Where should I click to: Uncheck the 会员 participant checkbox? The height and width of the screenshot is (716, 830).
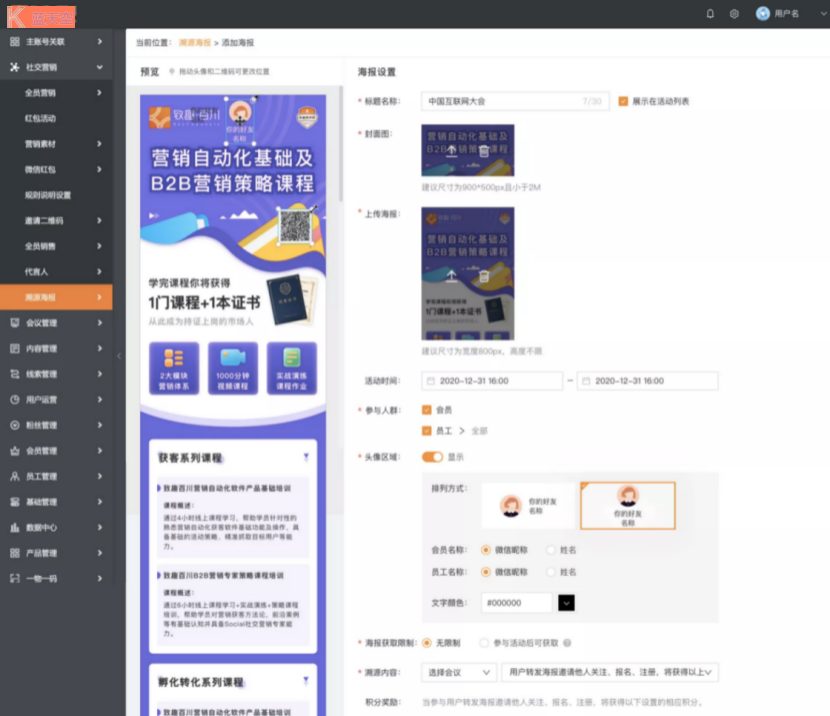(x=427, y=410)
